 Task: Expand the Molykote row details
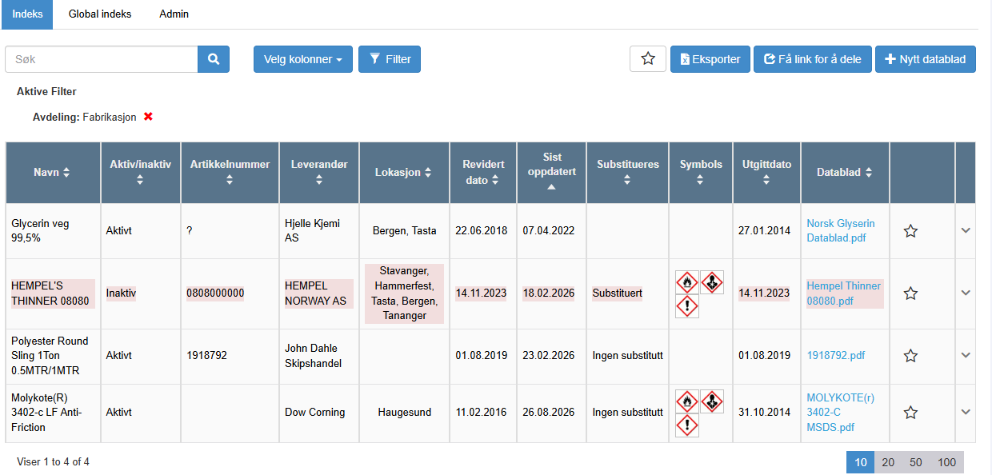coord(965,412)
